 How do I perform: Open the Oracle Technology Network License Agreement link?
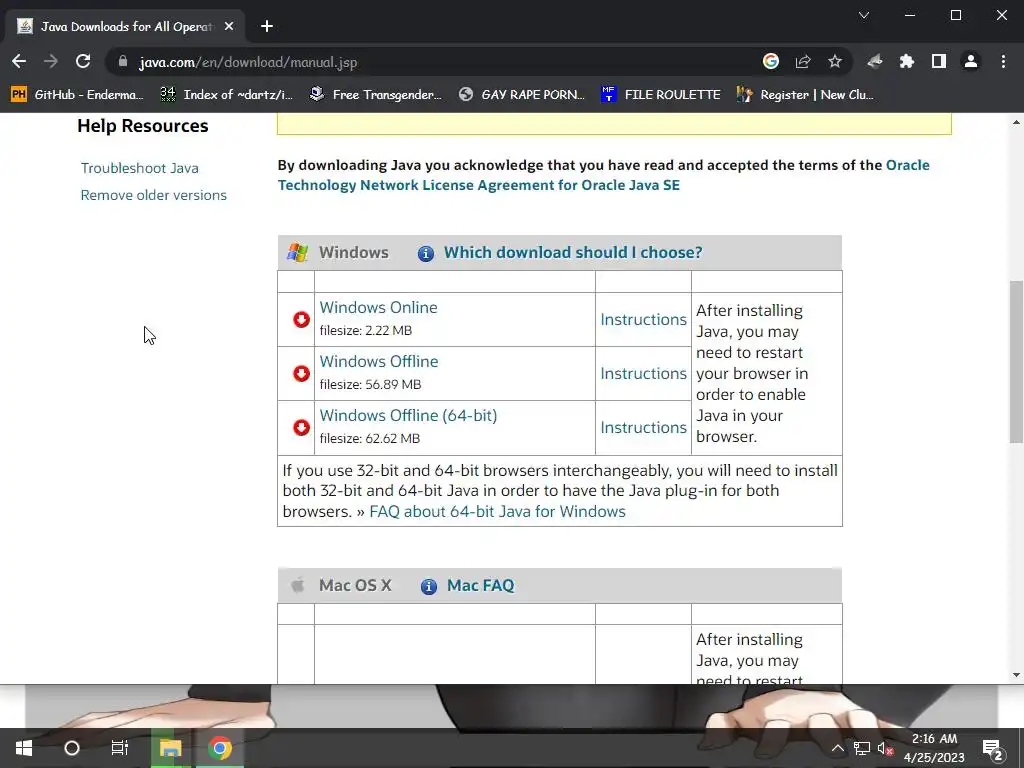(603, 175)
